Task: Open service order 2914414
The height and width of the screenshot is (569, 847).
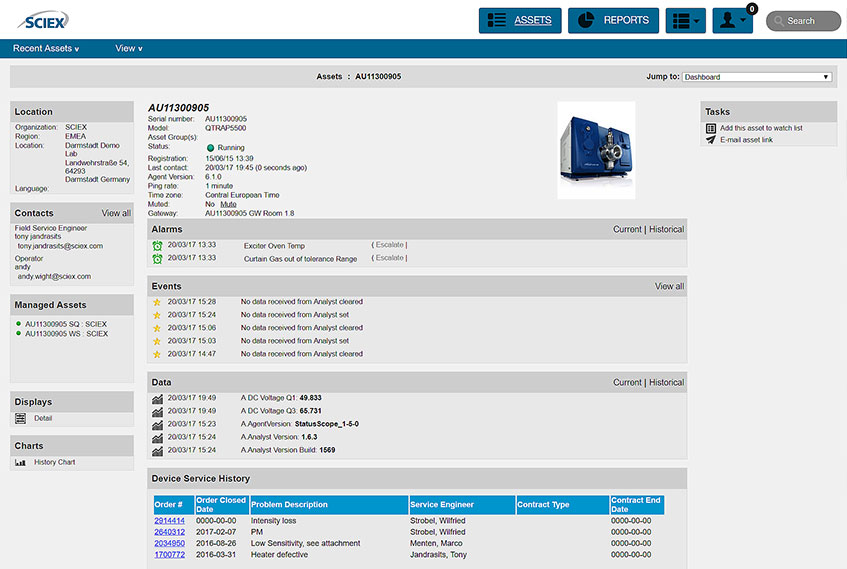Action: (169, 521)
